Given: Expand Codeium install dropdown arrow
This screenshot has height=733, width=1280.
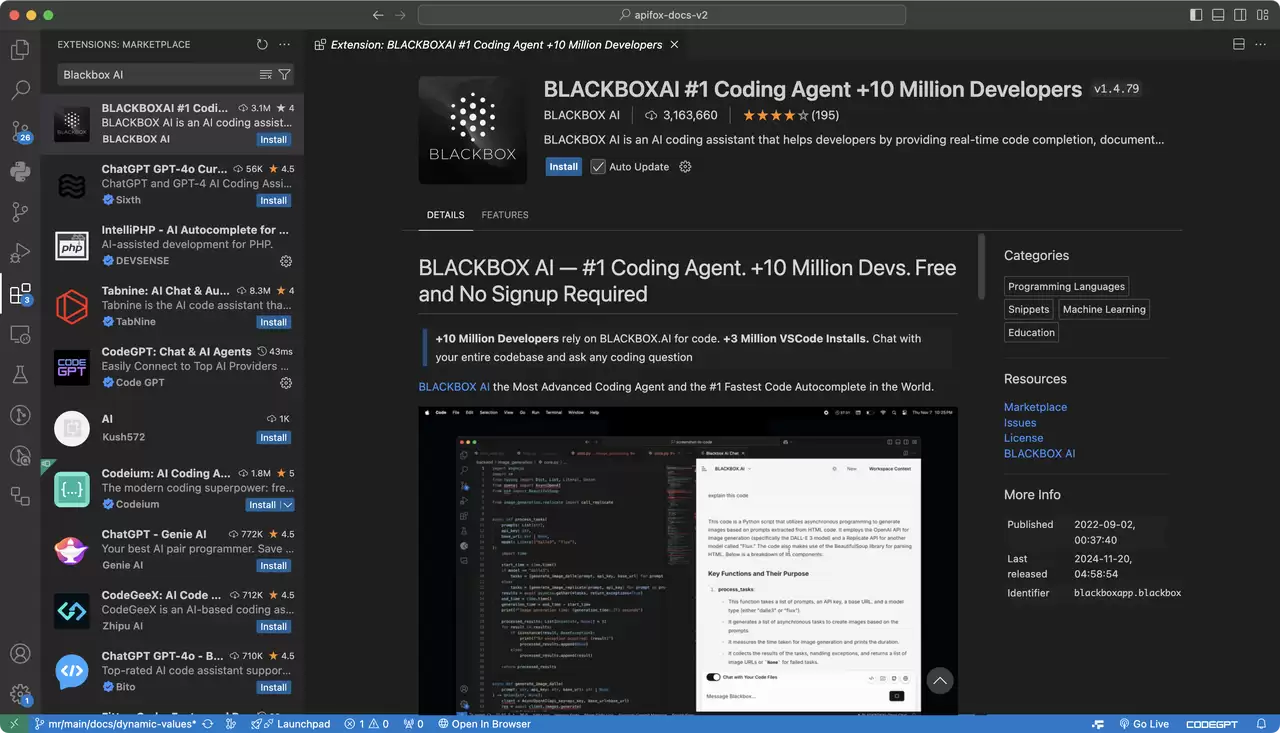Looking at the screenshot, I should pos(288,505).
